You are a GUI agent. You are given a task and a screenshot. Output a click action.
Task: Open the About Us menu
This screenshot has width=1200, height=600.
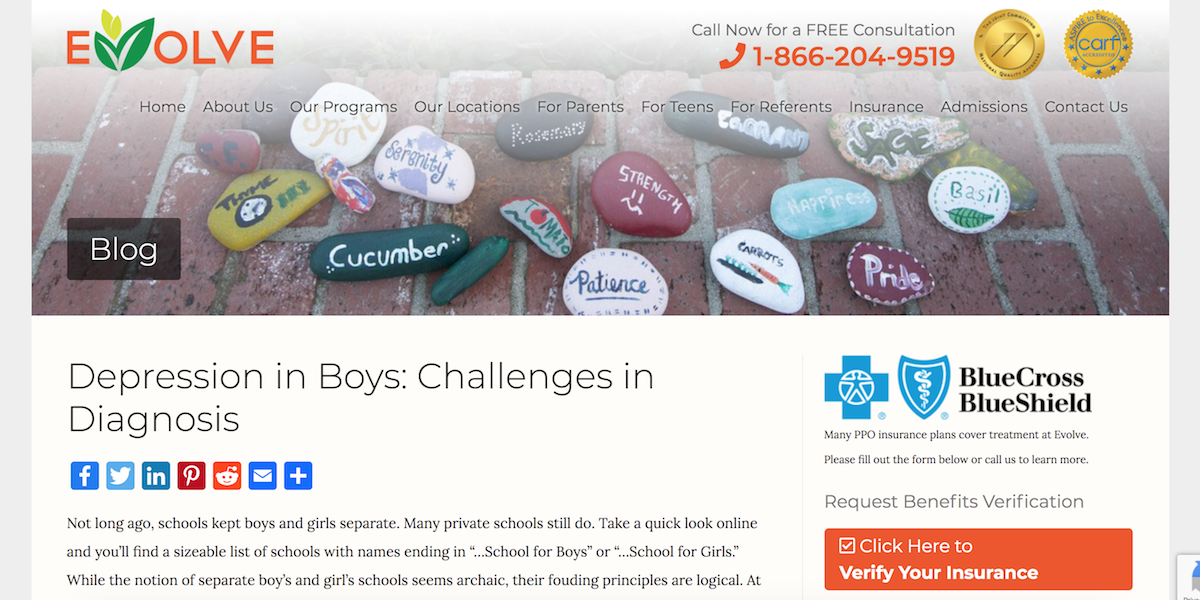pyautogui.click(x=238, y=107)
